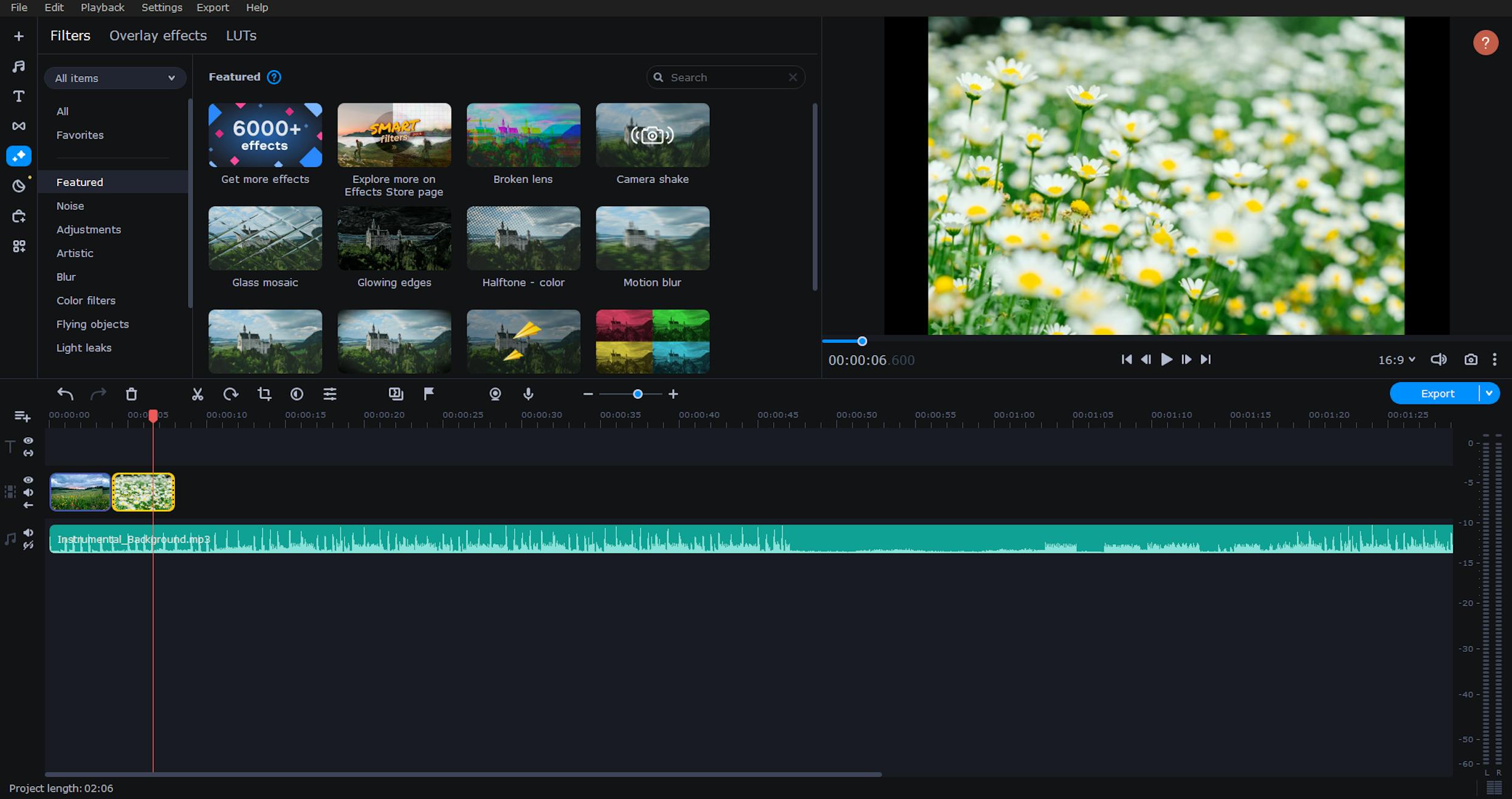Toggle title track visibility eye icon

[29, 440]
